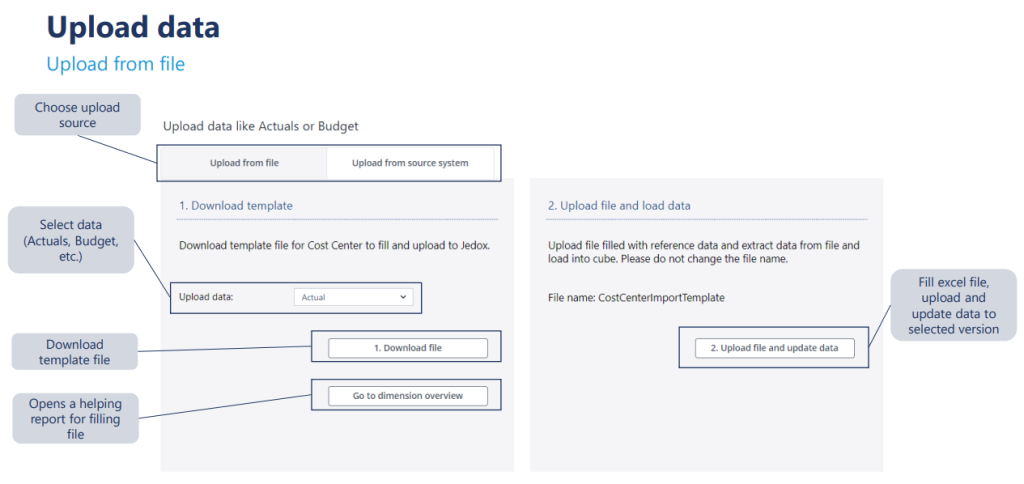Click the large Upload data page title
The width and height of the screenshot is (1024, 484).
click(x=133, y=27)
